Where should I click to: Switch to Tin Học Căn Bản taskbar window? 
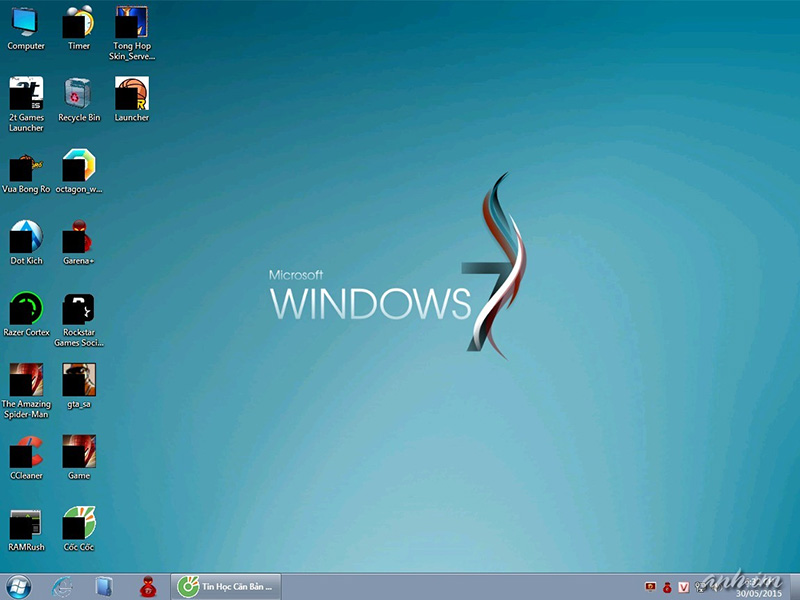(x=225, y=587)
